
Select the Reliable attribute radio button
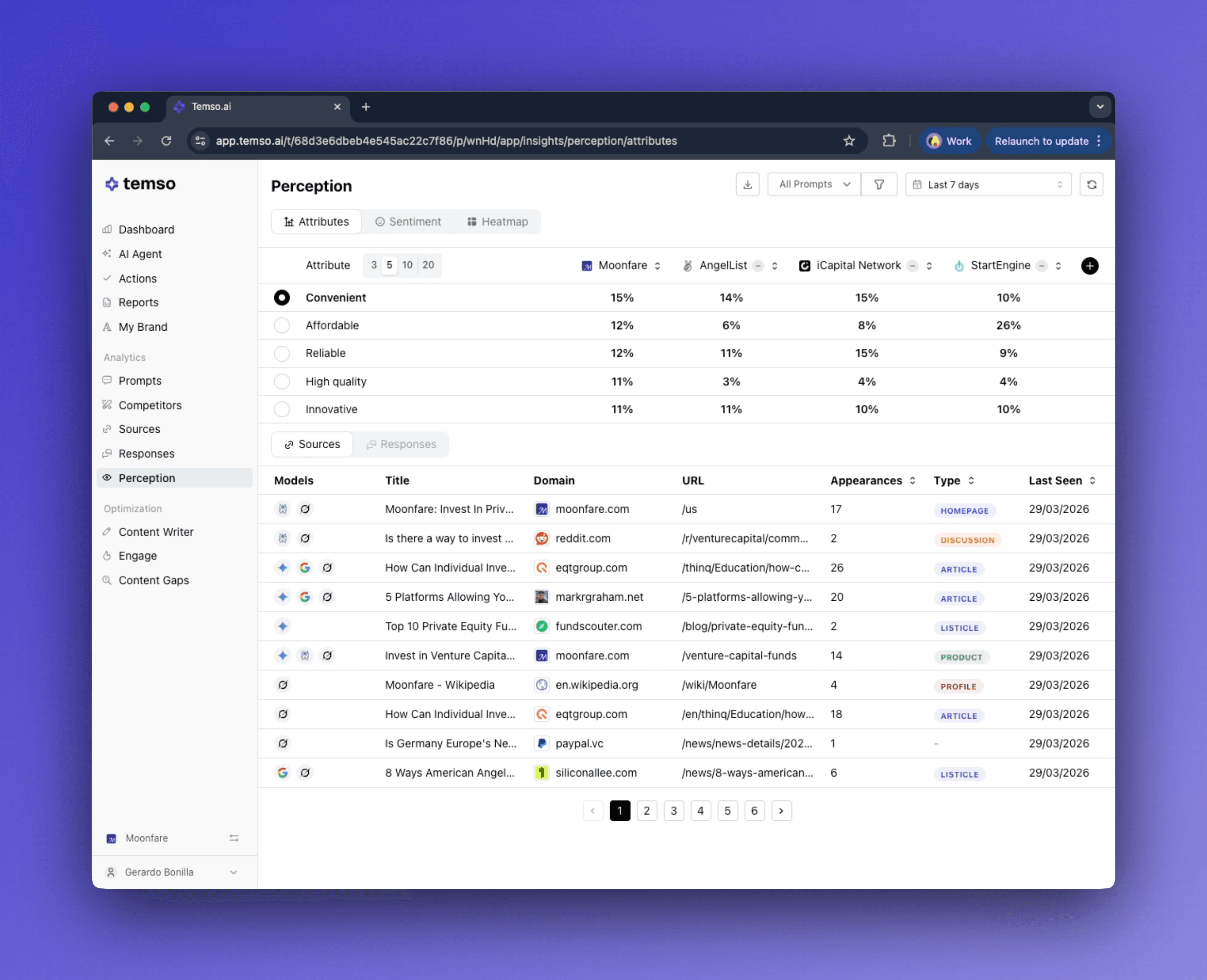click(x=282, y=353)
